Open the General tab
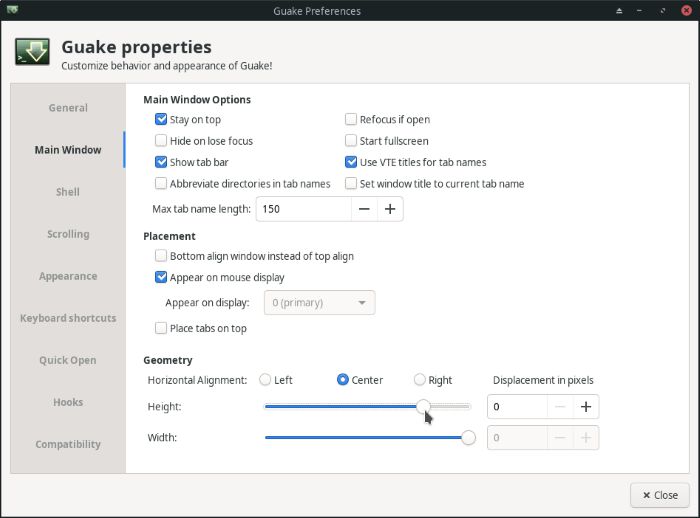Image resolution: width=700 pixels, height=518 pixels. pyautogui.click(x=68, y=108)
